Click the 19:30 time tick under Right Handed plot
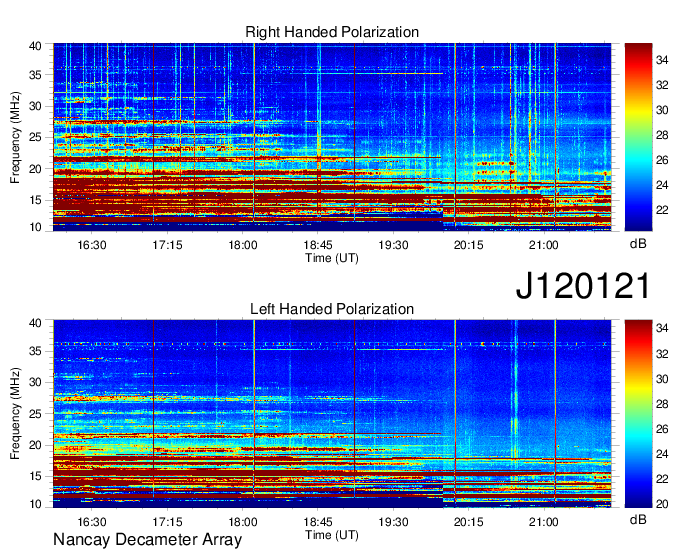The image size is (680, 552). coord(393,245)
